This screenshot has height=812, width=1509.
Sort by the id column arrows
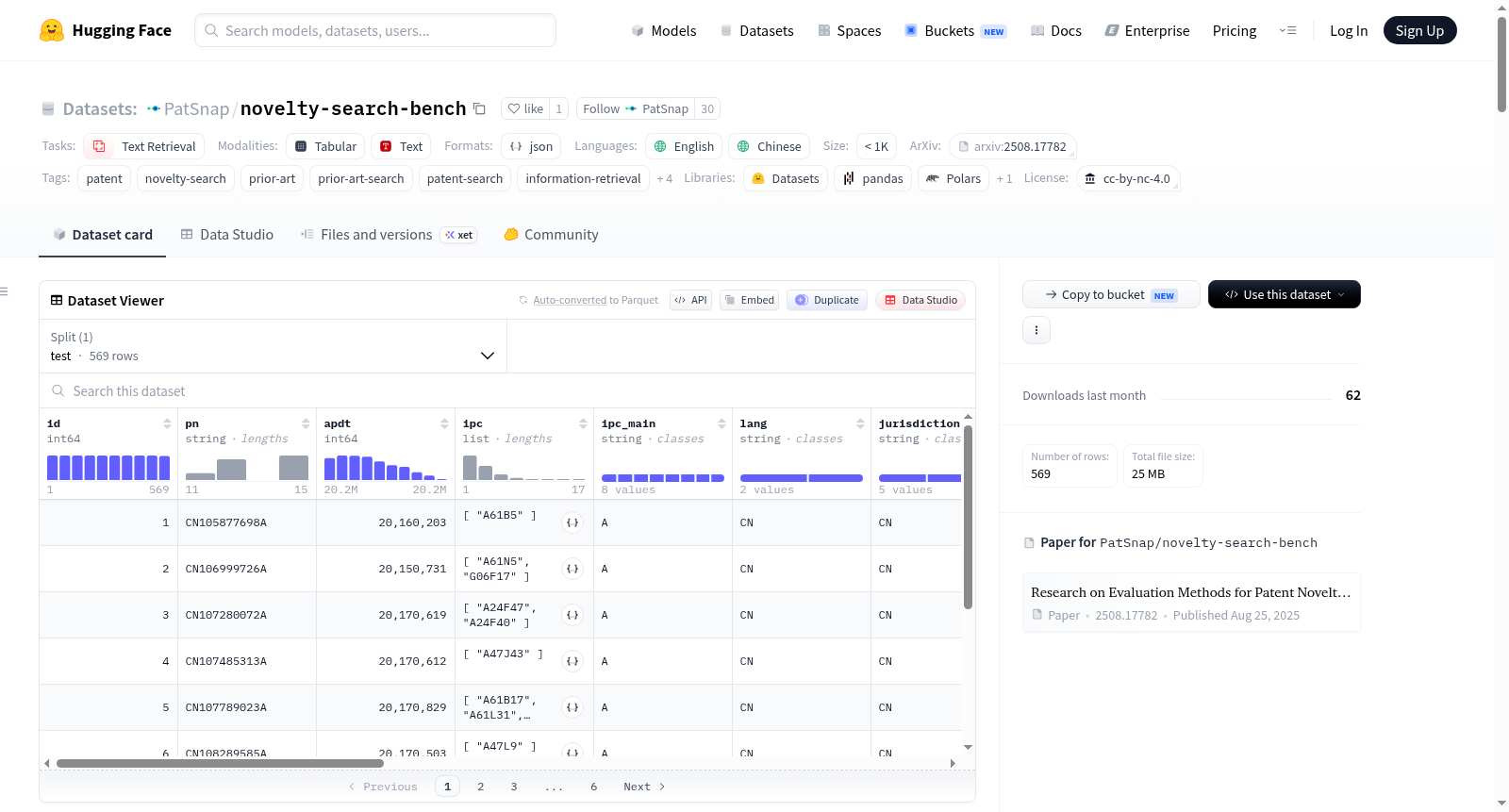[167, 424]
